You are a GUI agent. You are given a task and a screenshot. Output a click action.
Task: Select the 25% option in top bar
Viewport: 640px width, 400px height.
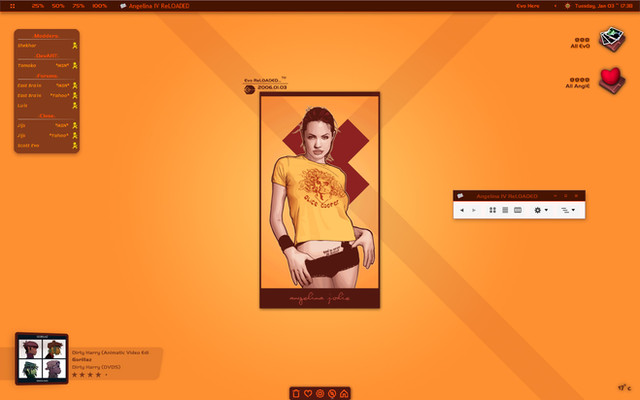coord(38,6)
